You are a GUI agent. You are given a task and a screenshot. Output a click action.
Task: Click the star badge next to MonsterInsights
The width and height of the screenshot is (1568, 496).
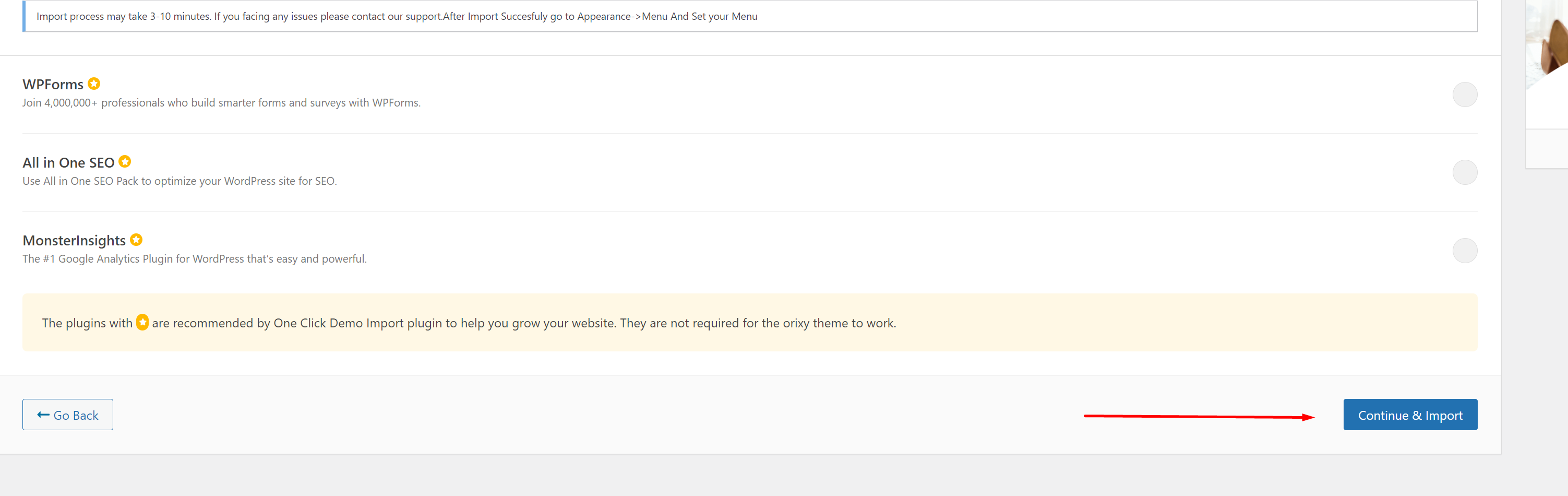coord(136,240)
